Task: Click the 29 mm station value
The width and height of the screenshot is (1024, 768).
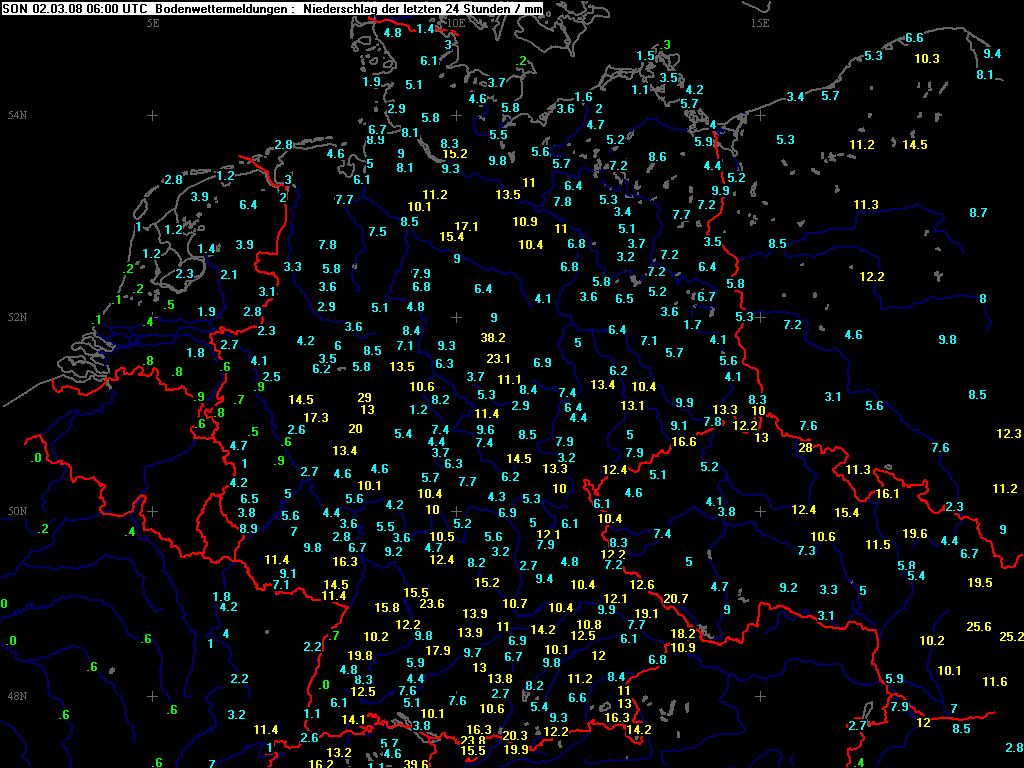Action: [364, 397]
